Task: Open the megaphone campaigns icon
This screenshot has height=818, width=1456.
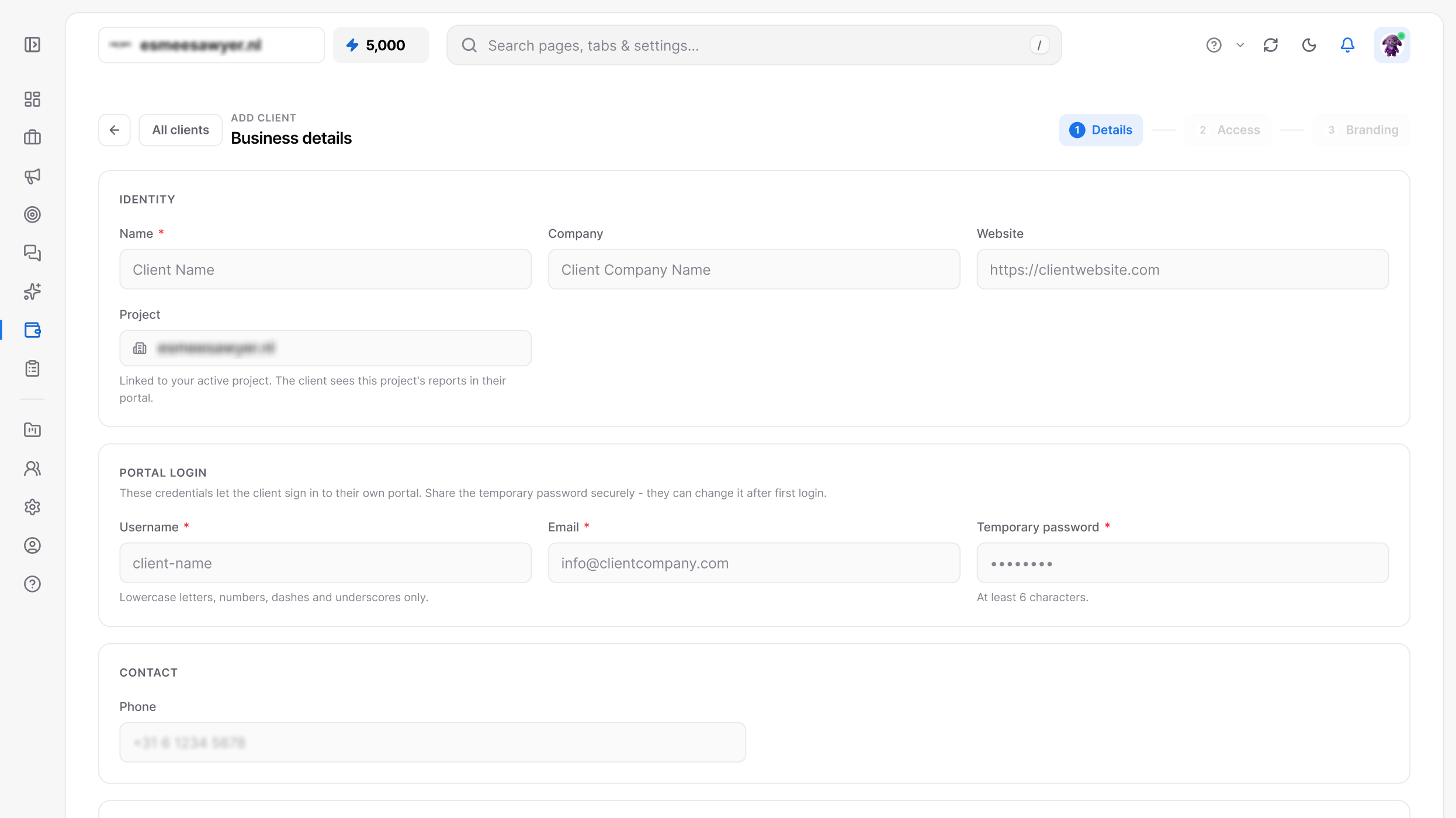Action: click(32, 176)
